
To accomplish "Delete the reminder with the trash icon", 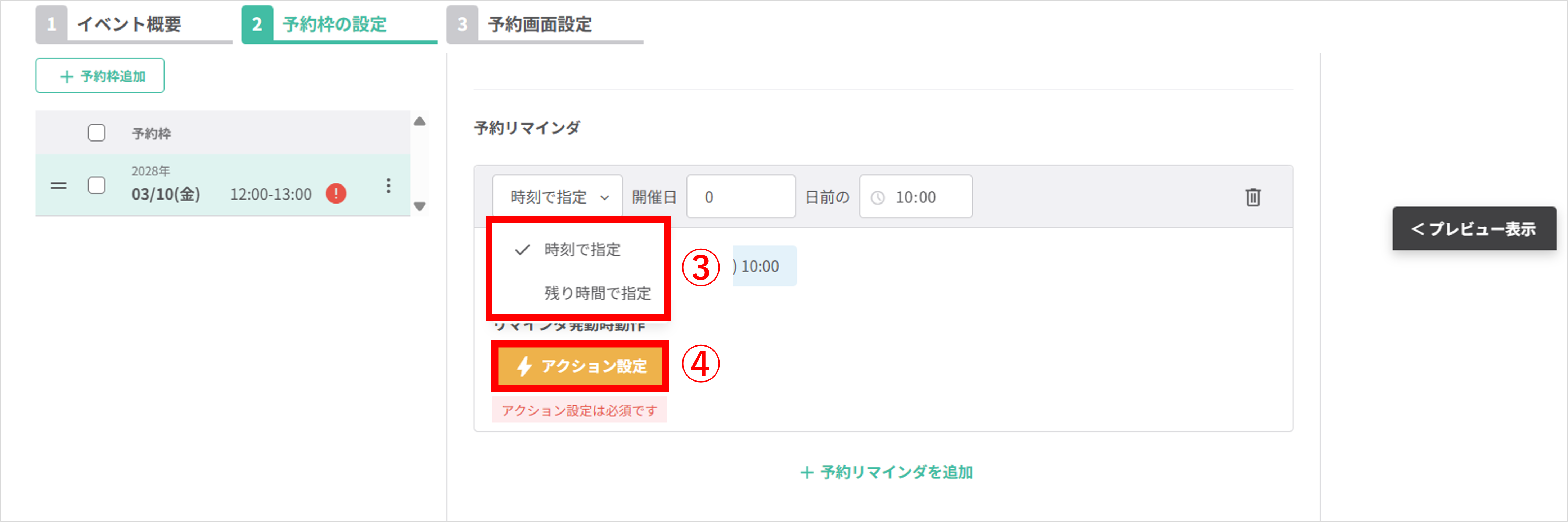I will (1253, 197).
